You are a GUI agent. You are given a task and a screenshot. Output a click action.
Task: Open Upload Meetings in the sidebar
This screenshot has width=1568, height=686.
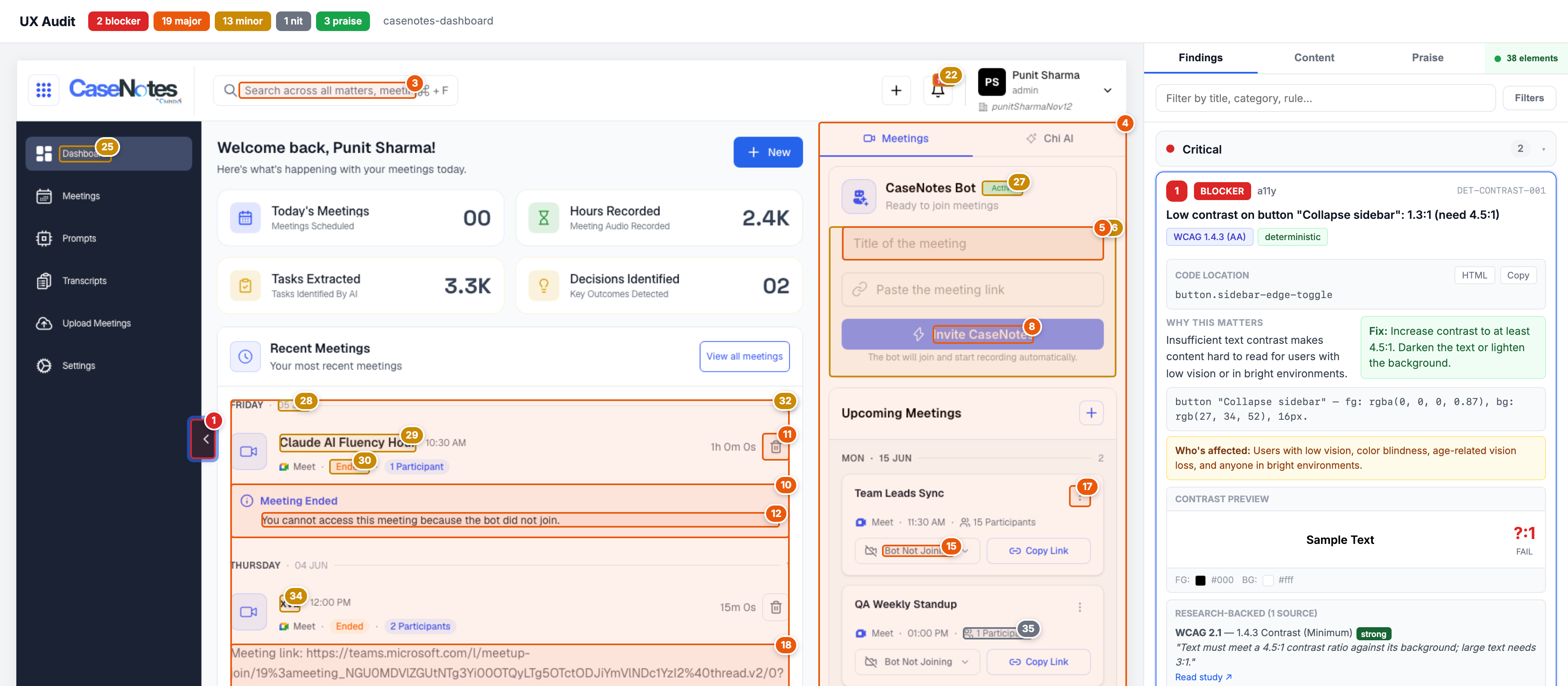tap(109, 323)
